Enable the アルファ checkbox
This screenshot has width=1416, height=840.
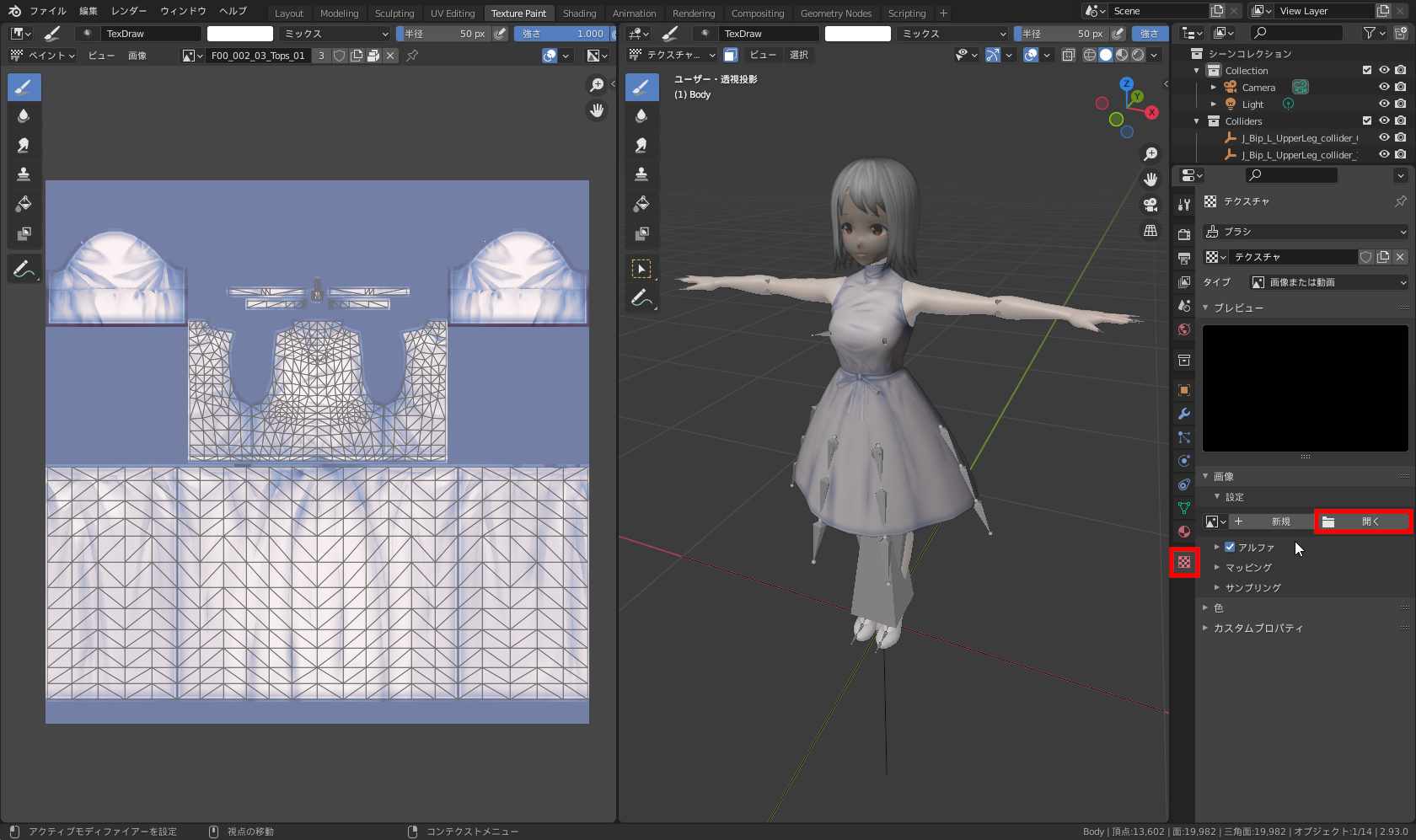pyautogui.click(x=1229, y=547)
